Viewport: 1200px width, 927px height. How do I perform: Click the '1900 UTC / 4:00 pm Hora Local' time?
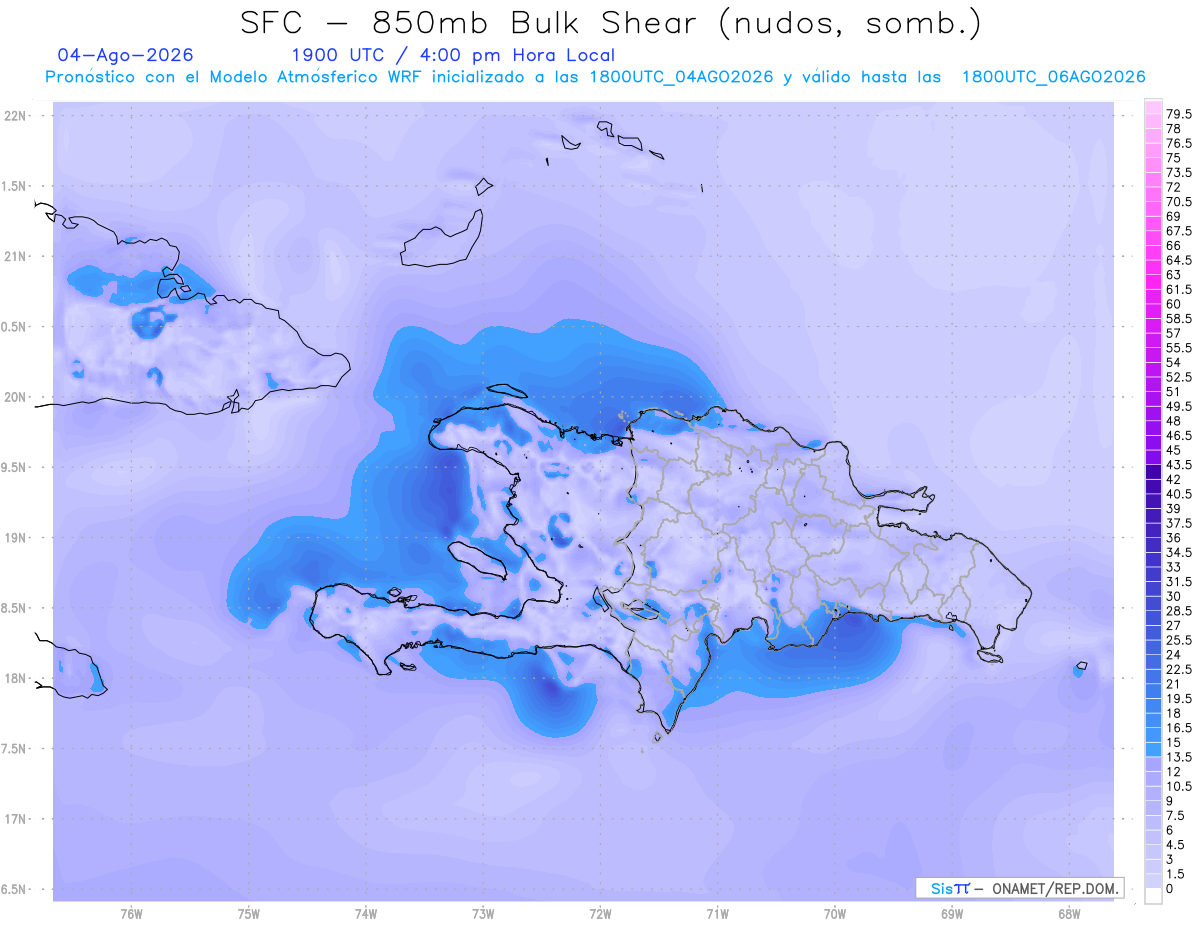click(453, 55)
